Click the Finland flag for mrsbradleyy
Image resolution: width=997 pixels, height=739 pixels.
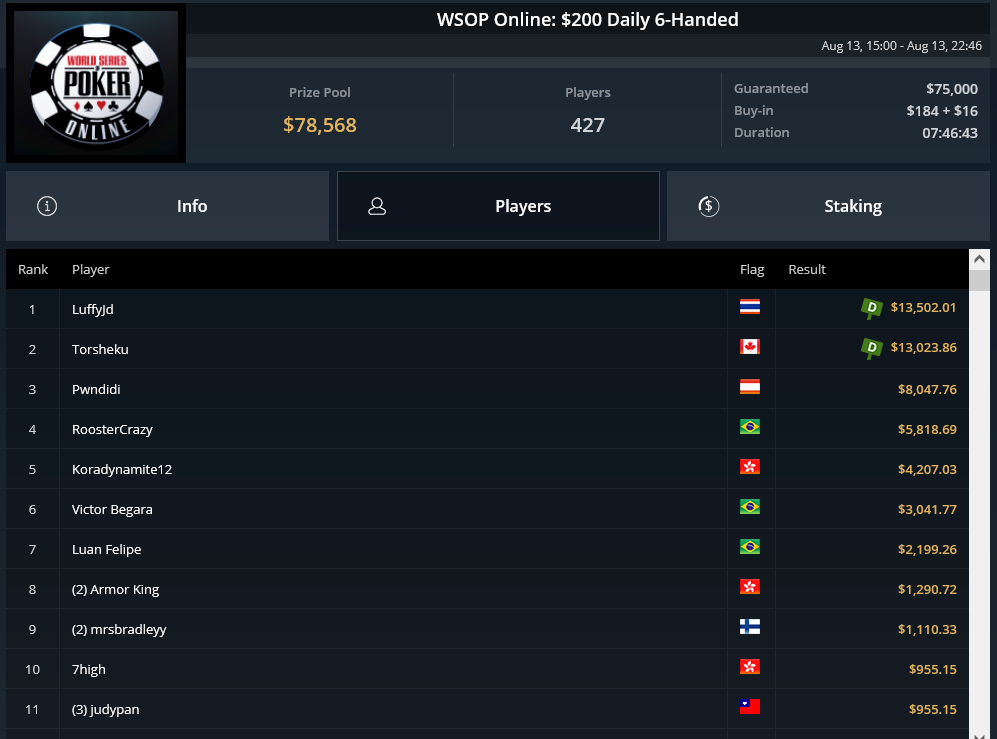(750, 627)
